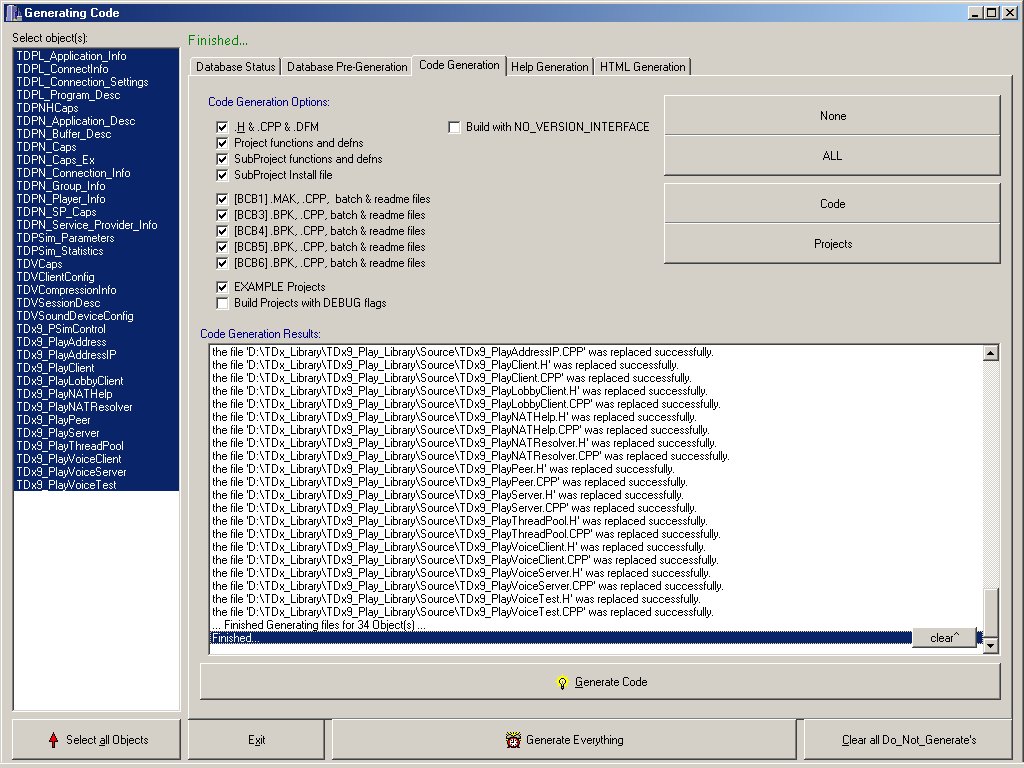The image size is (1024, 768).
Task: Open the HTML Generation tab
Action: [x=643, y=67]
